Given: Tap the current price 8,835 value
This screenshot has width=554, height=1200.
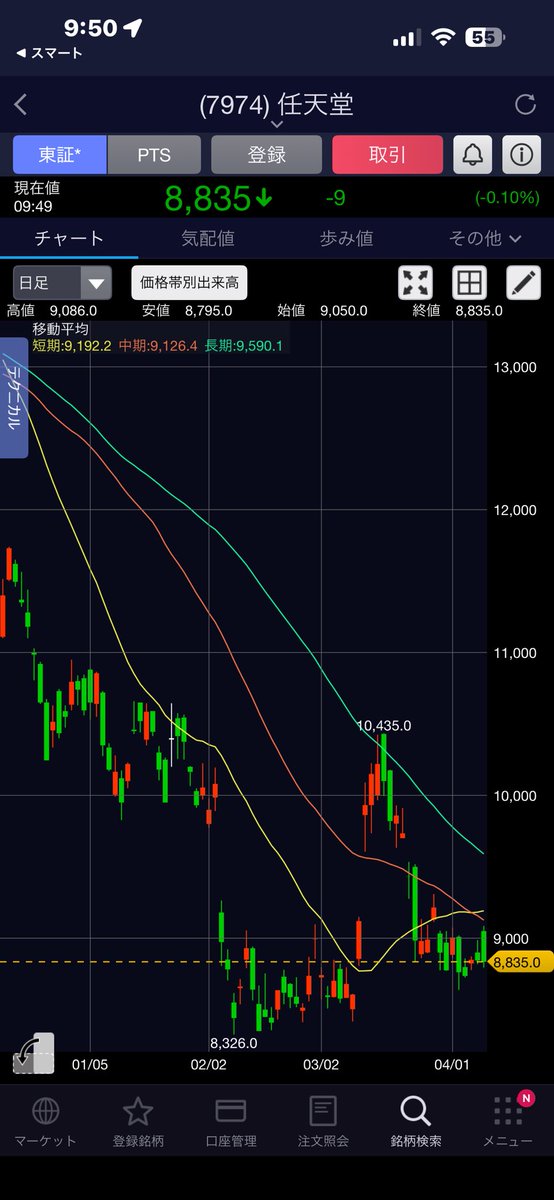Looking at the screenshot, I should (x=207, y=199).
